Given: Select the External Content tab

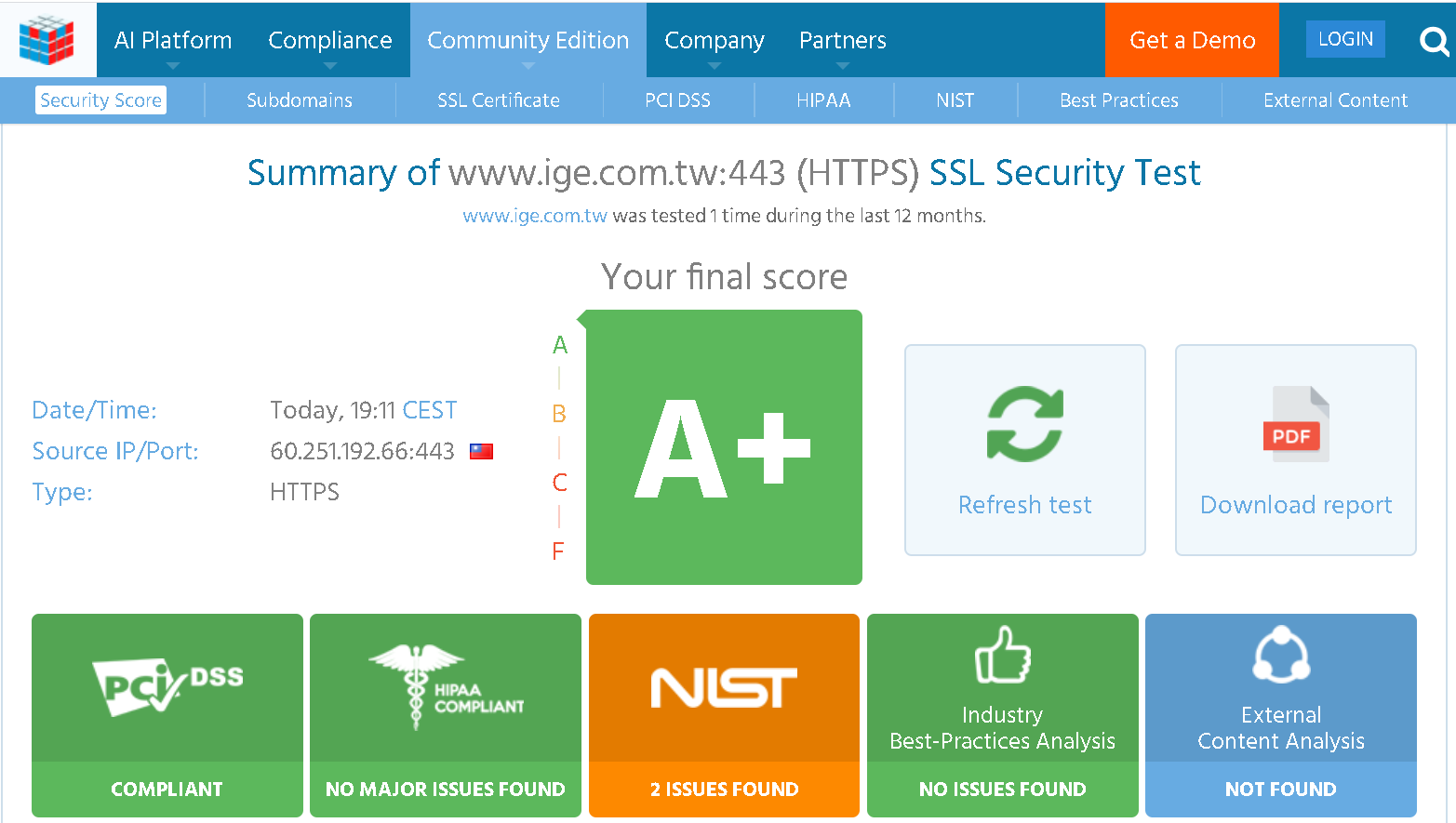Looking at the screenshot, I should 1336,100.
